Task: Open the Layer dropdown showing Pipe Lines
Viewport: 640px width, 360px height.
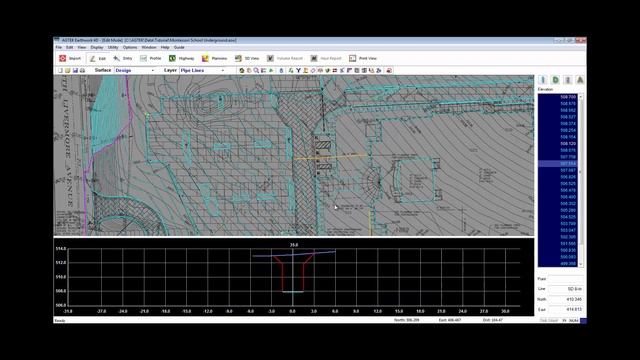Action: tap(202, 71)
